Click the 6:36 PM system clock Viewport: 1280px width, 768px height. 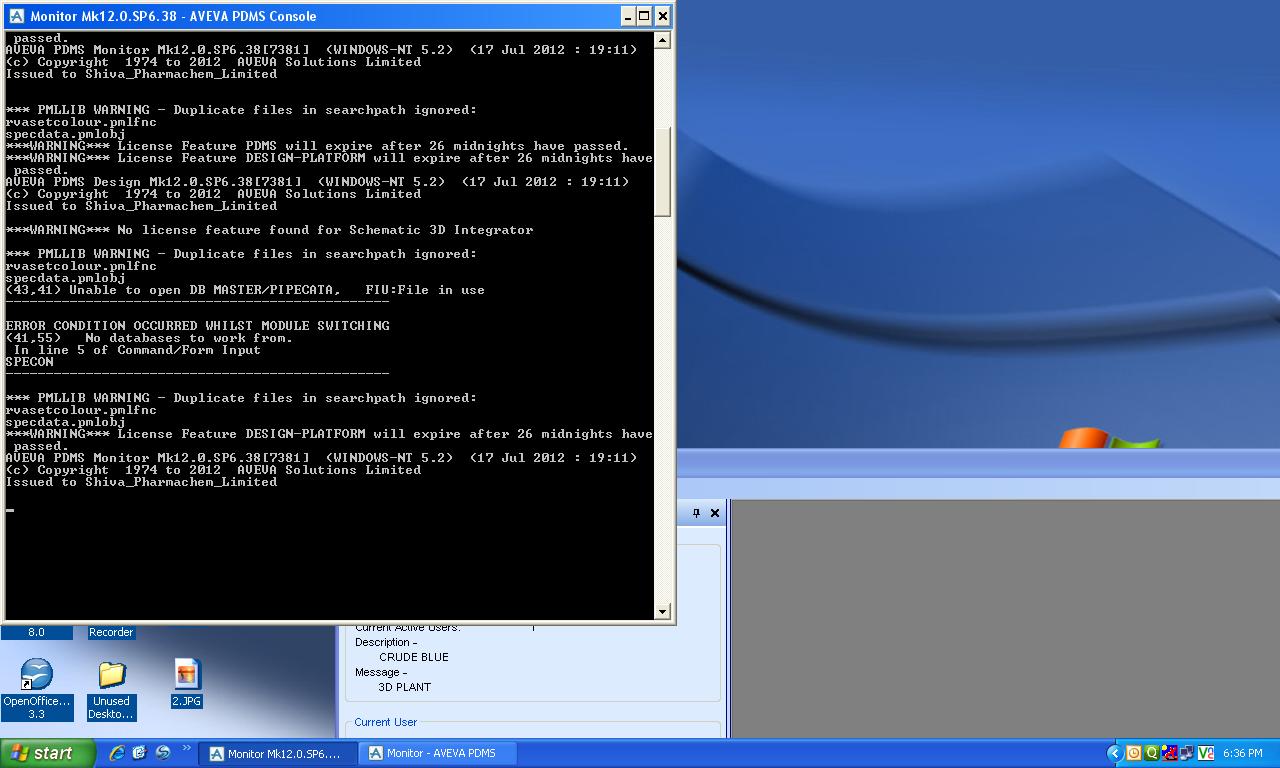coord(1242,754)
